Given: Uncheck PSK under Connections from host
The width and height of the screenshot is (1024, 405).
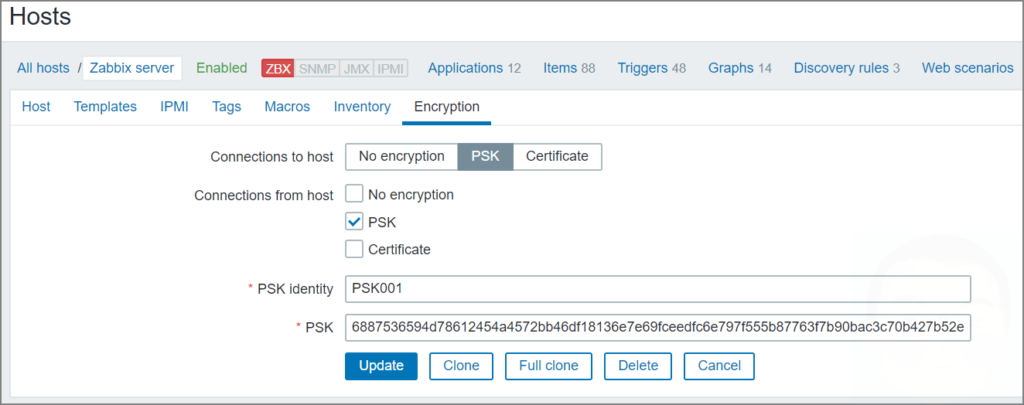Looking at the screenshot, I should pos(354,222).
